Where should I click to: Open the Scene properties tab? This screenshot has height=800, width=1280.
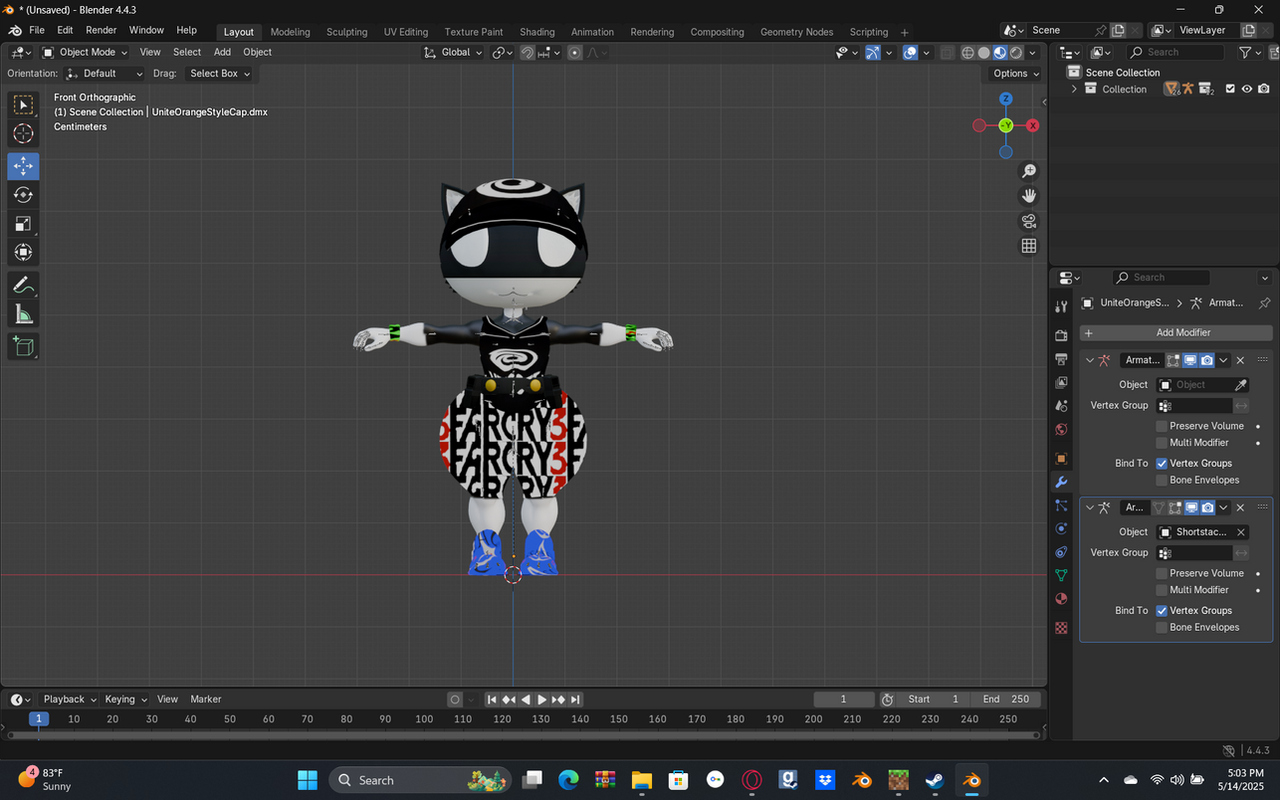point(1062,407)
